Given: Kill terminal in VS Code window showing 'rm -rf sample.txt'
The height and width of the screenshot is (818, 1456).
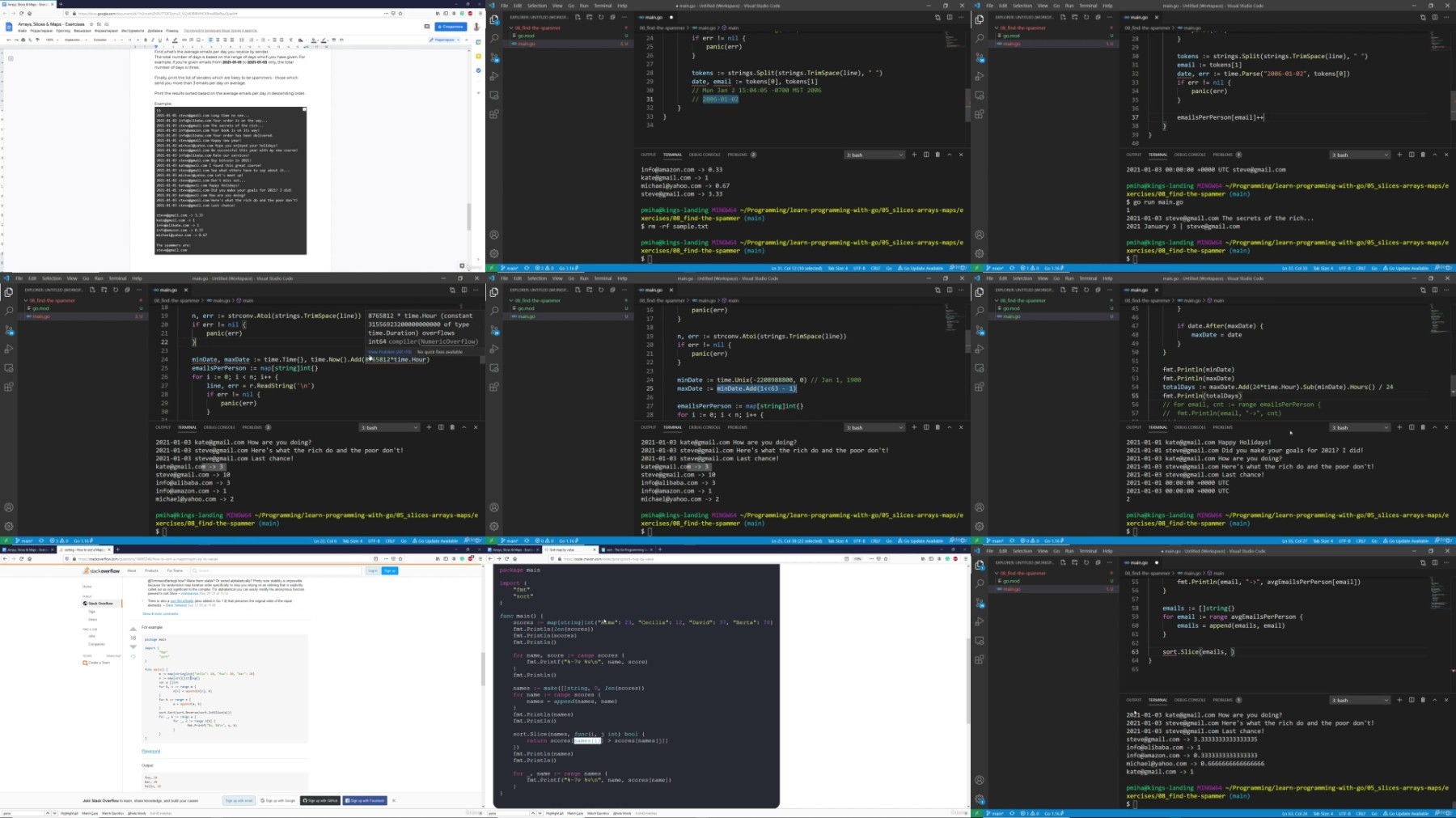Looking at the screenshot, I should click(938, 155).
